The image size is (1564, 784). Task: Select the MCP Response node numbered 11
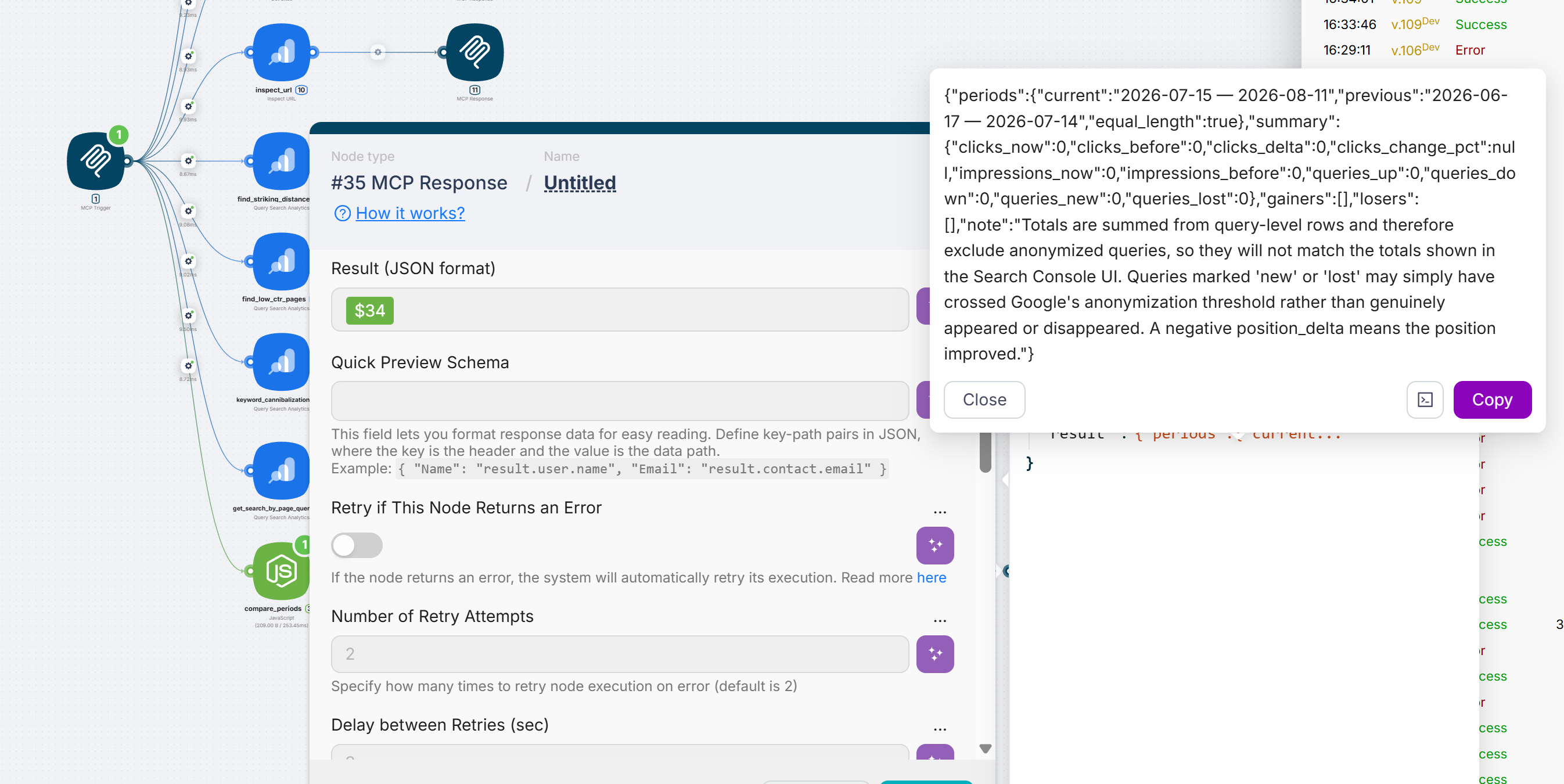click(x=475, y=52)
